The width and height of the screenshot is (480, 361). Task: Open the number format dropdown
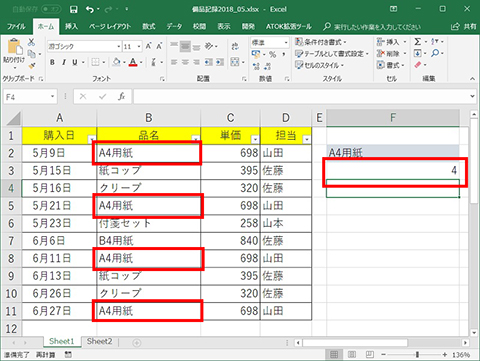286,43
